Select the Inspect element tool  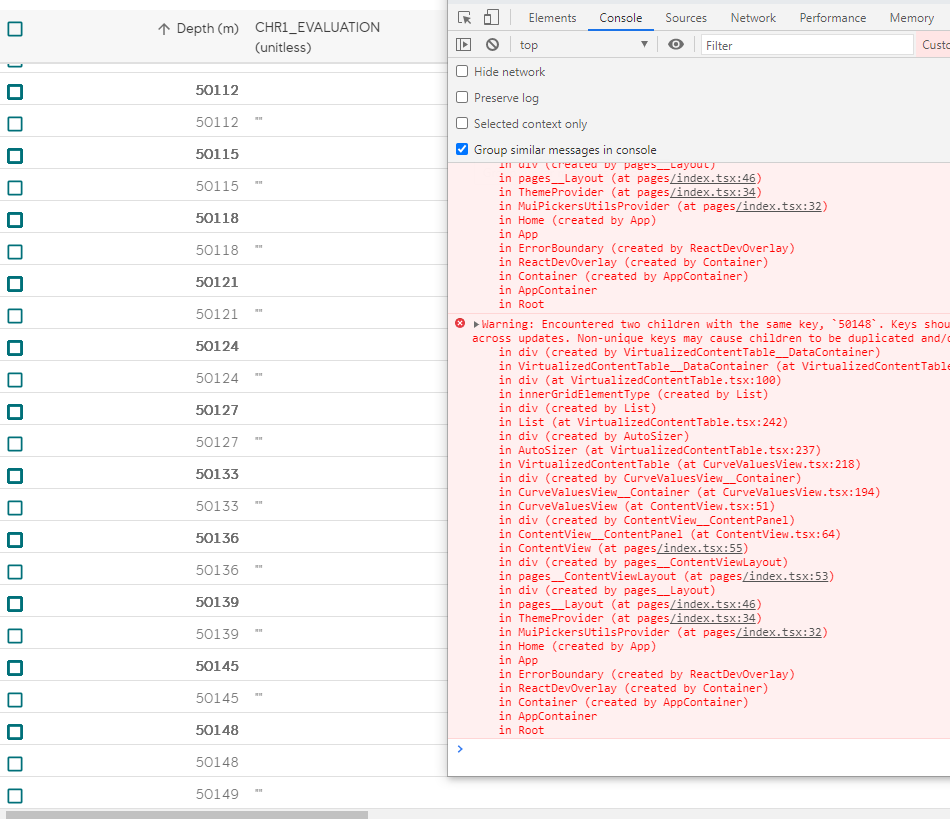click(462, 17)
